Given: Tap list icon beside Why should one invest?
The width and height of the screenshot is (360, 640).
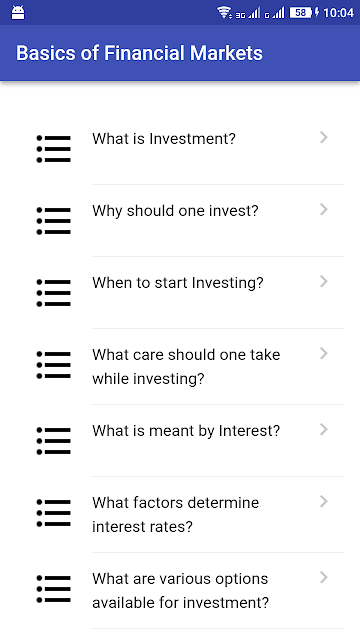Looking at the screenshot, I should (x=53, y=221).
